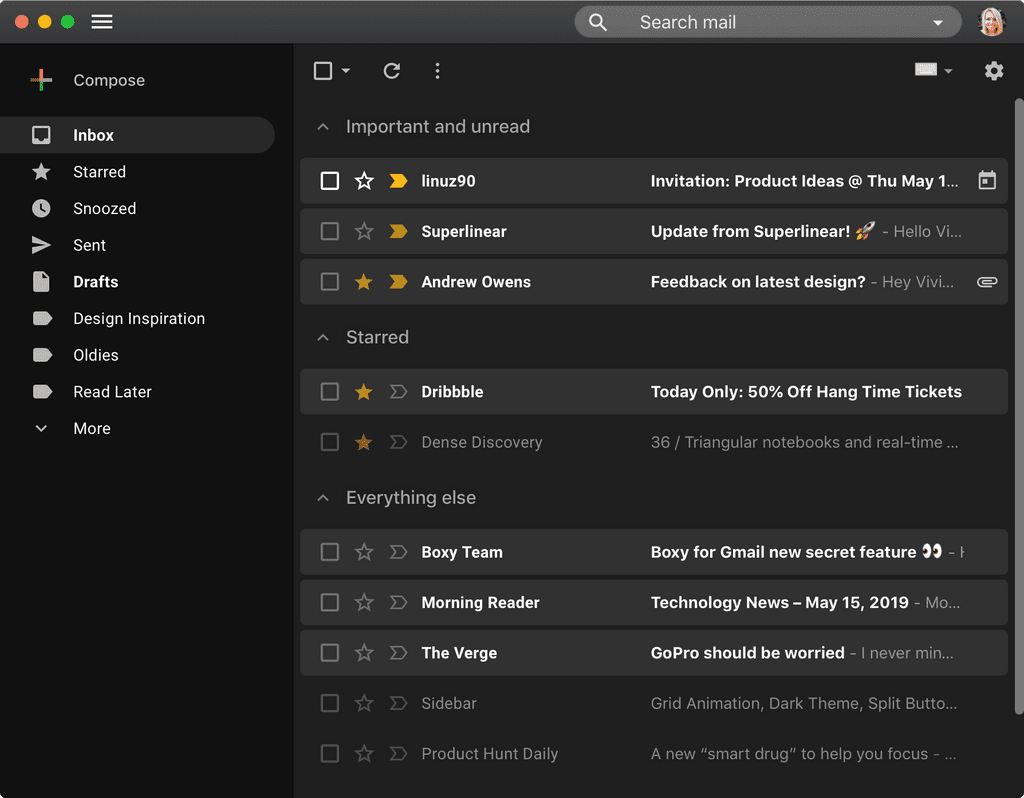1024x798 pixels.
Task: Select the Sidebar email checkbox
Action: click(x=330, y=703)
